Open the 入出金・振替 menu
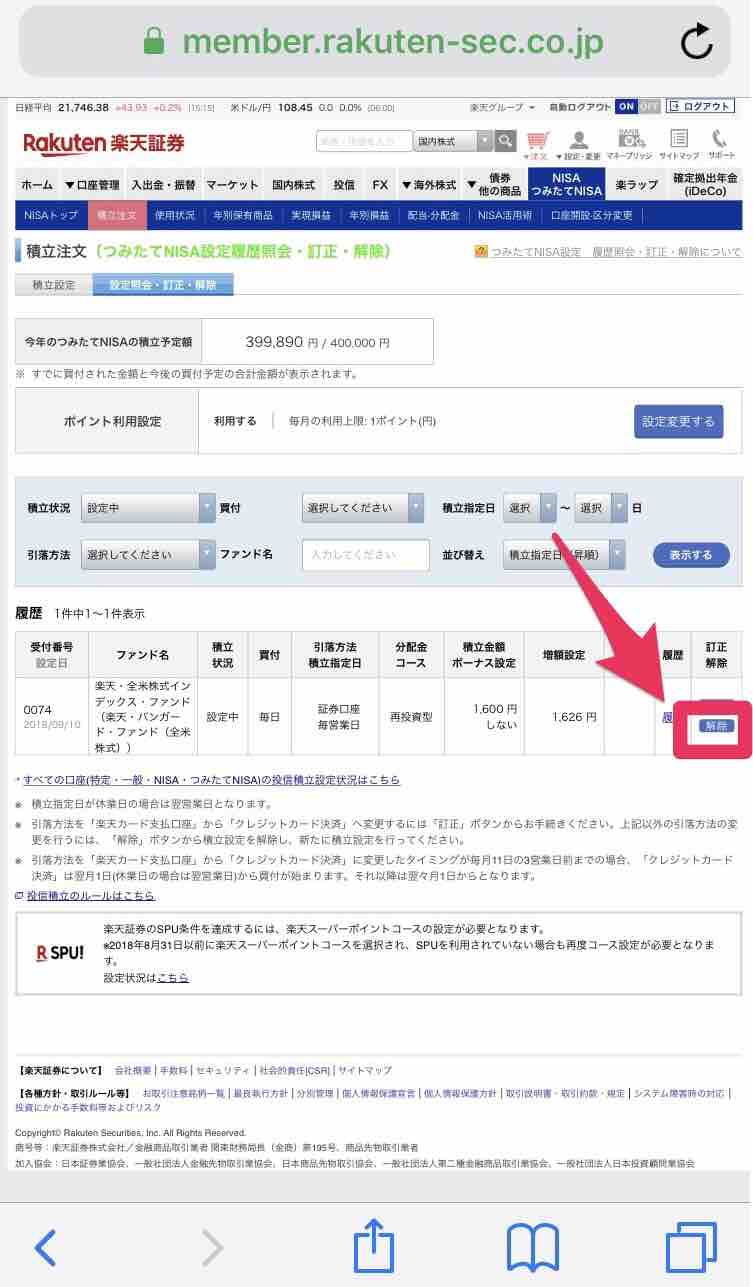 point(163,185)
